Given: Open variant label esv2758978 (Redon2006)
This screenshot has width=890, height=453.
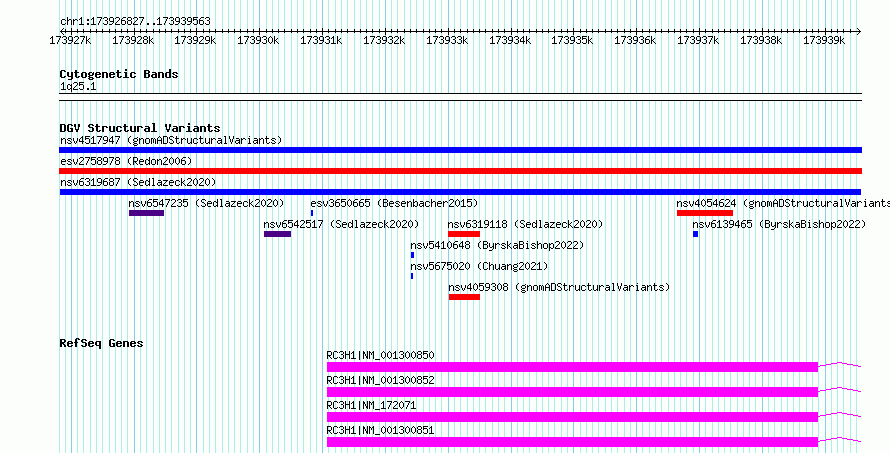Looking at the screenshot, I should [126, 161].
